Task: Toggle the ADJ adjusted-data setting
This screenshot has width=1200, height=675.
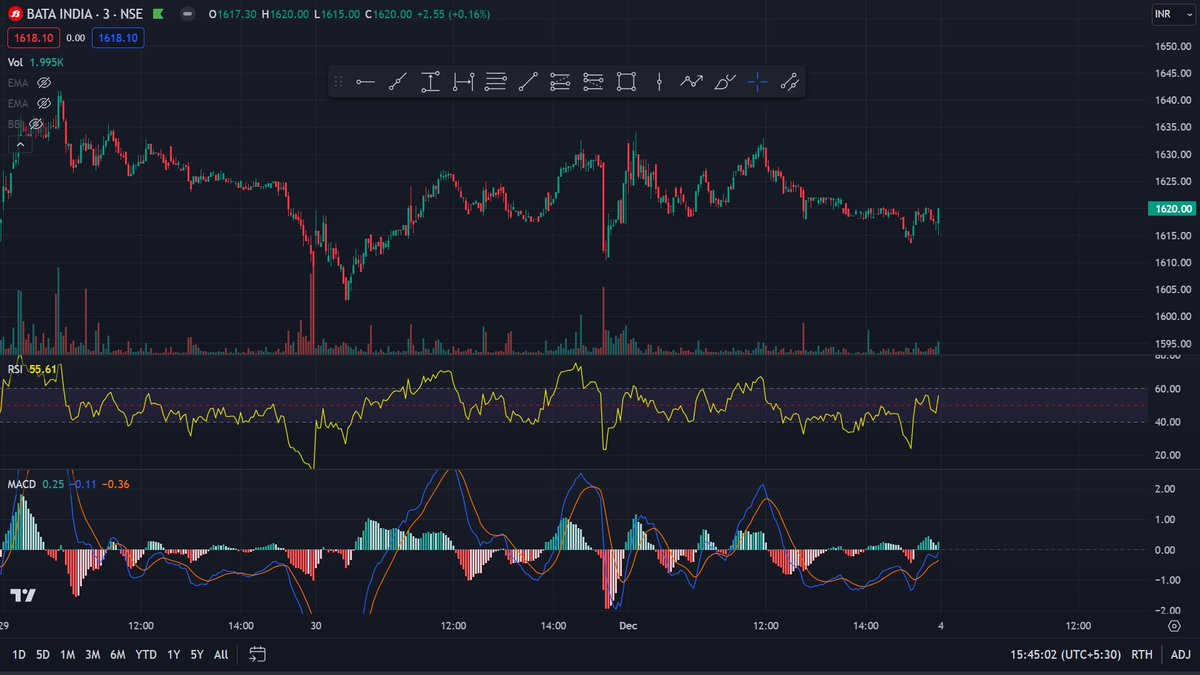Action: click(1180, 655)
